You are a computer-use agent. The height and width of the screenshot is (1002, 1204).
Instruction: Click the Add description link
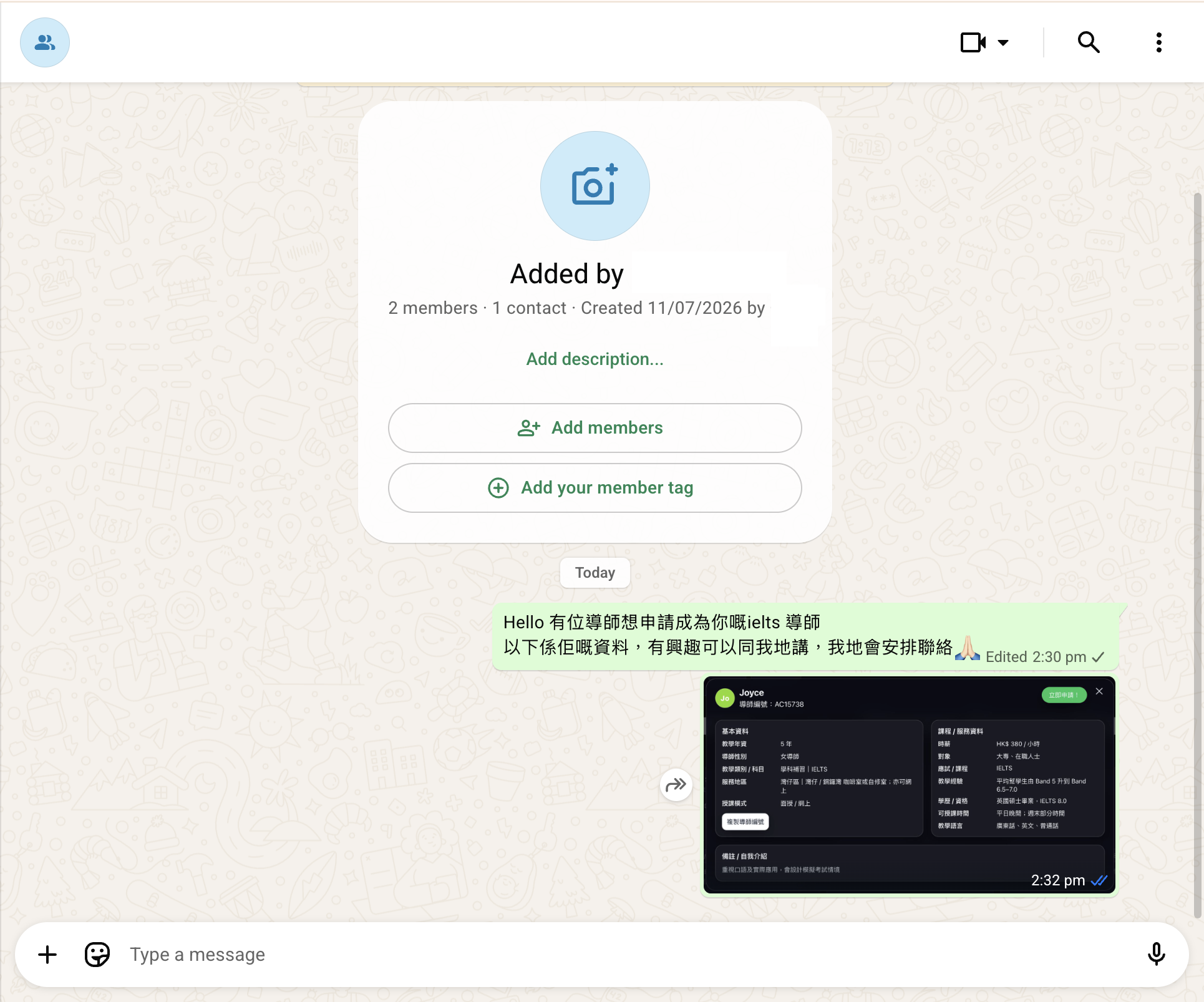pos(595,359)
